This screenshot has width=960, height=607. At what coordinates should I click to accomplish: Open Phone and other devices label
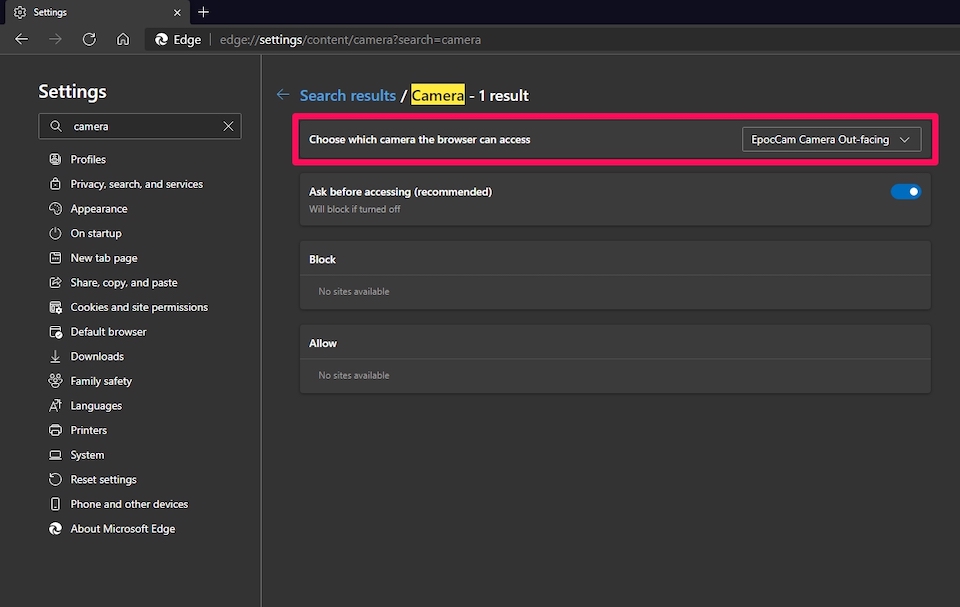129,504
